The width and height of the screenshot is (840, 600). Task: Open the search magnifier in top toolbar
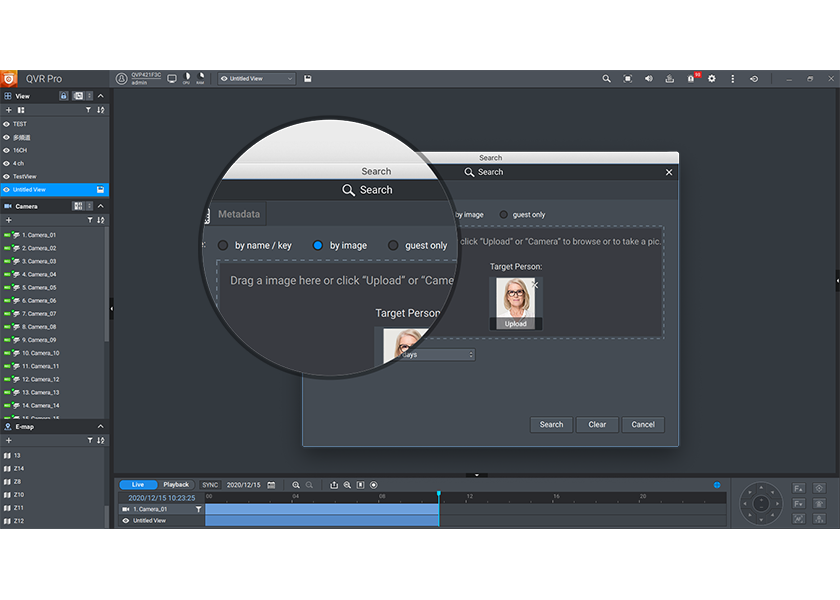(606, 78)
